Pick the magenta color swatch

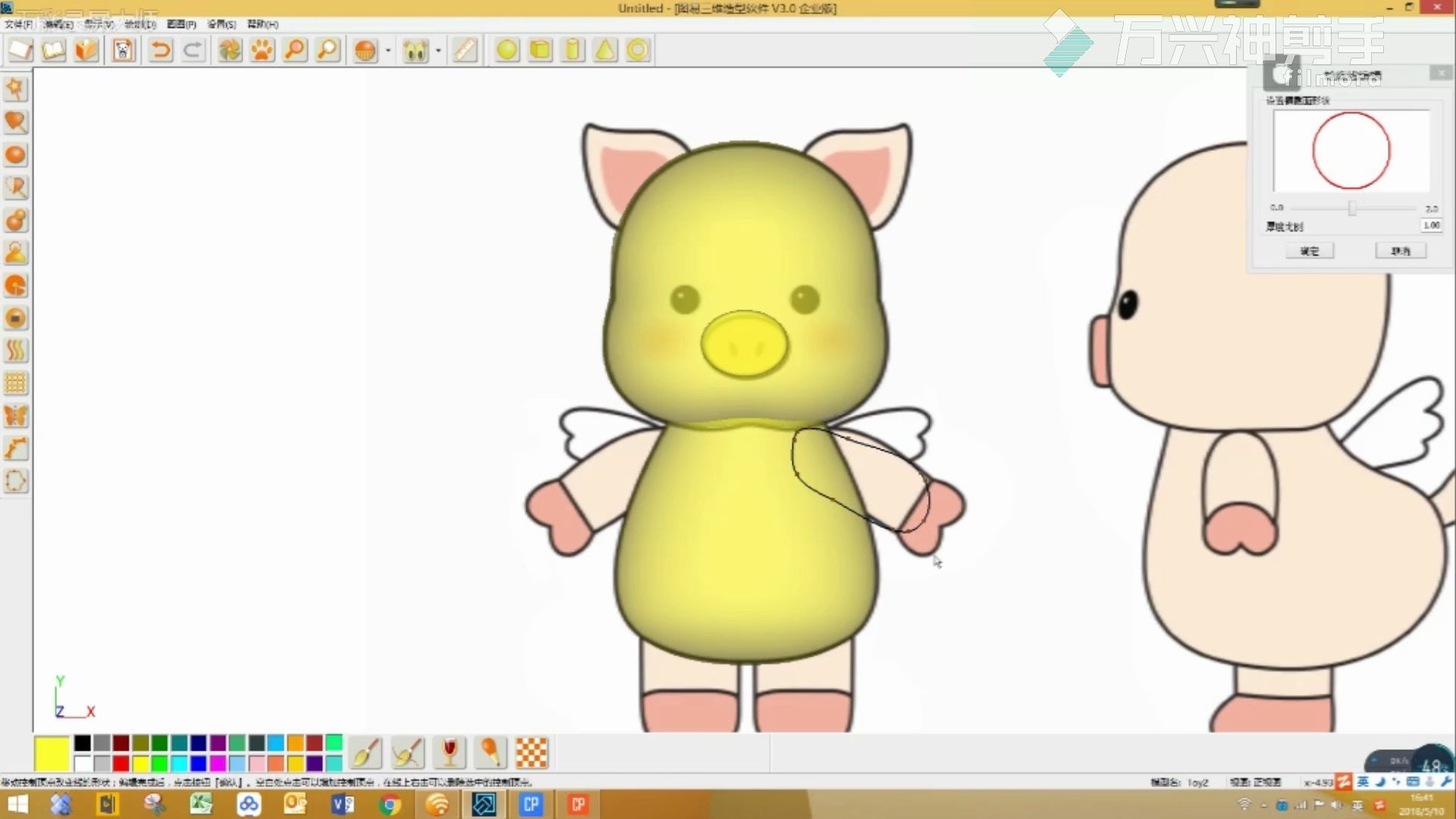pos(218,763)
